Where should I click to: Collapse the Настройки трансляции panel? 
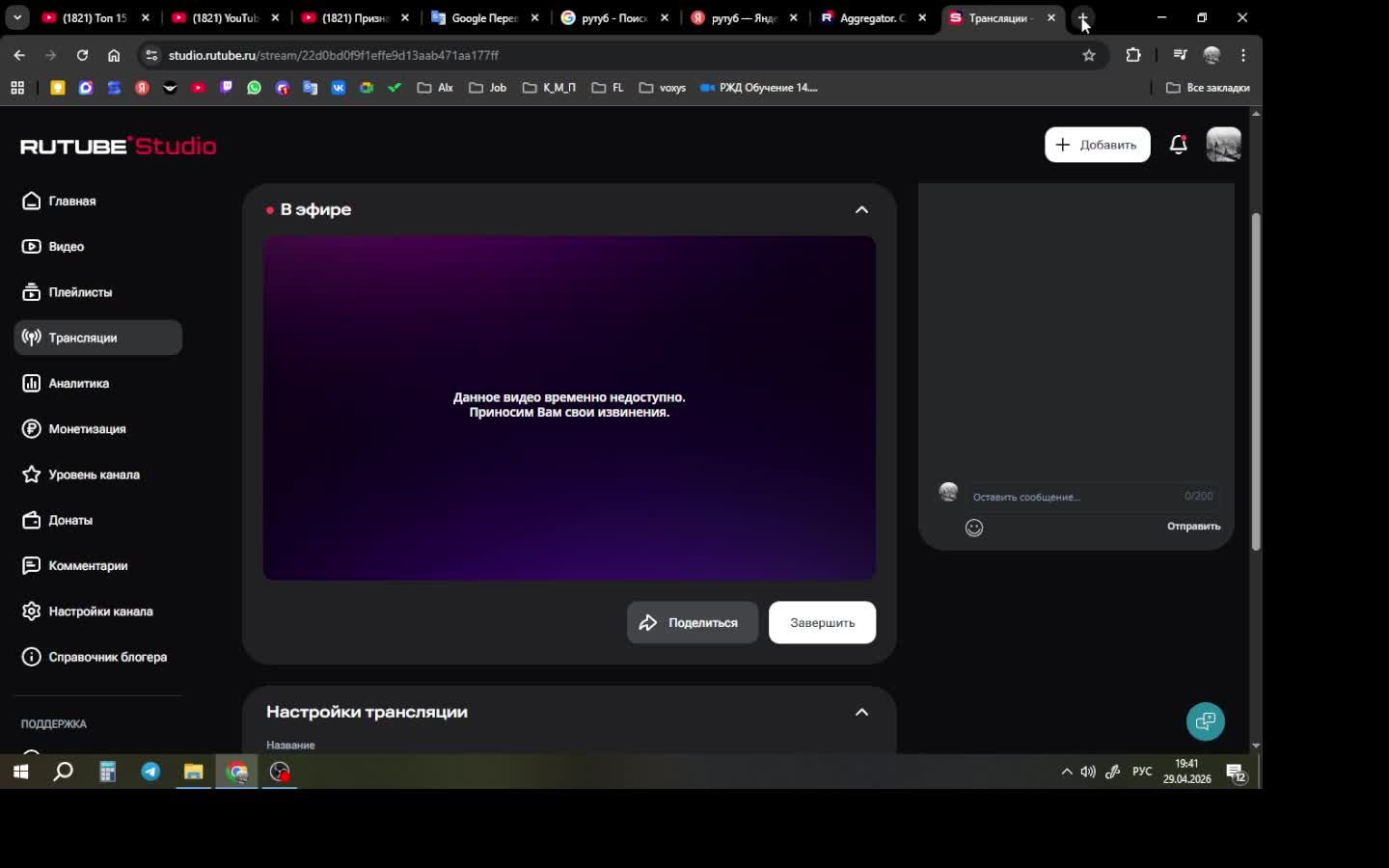861,713
